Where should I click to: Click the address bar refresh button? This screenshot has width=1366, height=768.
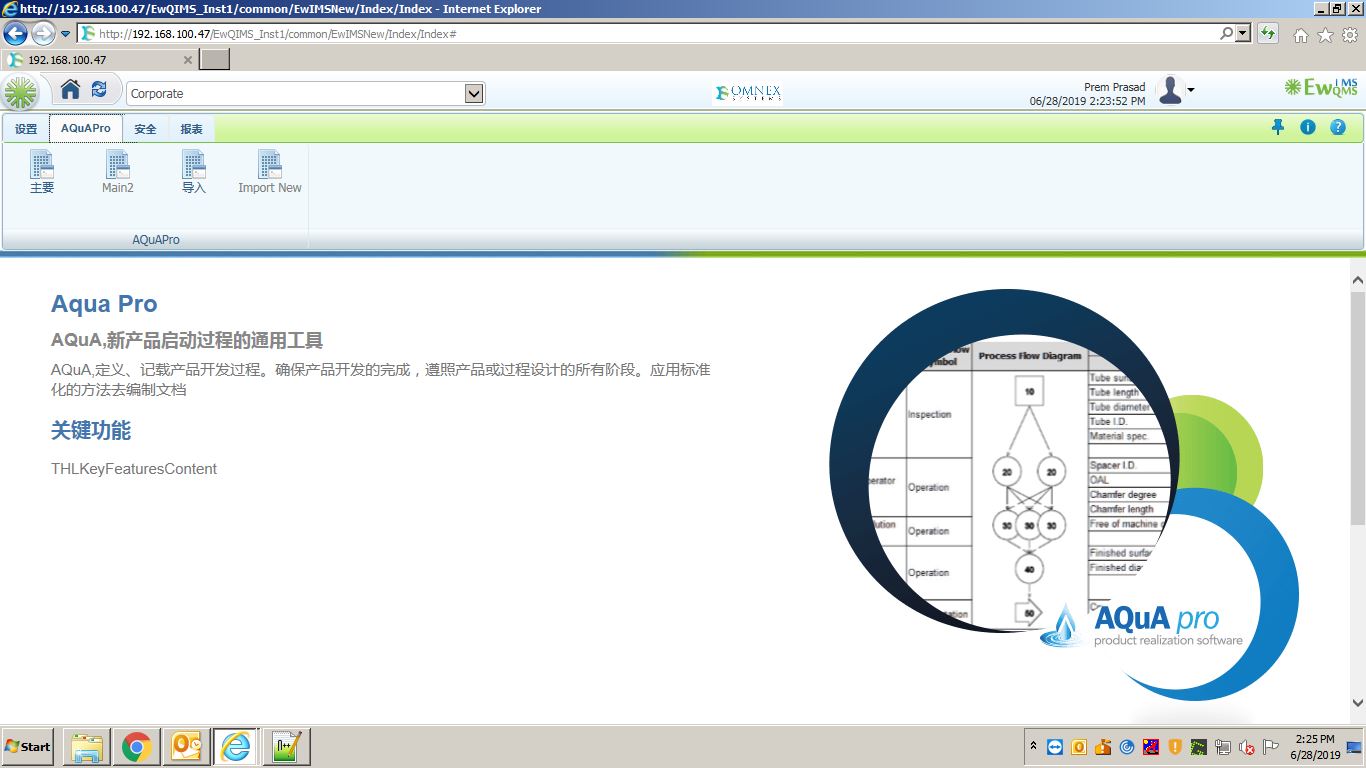coord(1268,33)
